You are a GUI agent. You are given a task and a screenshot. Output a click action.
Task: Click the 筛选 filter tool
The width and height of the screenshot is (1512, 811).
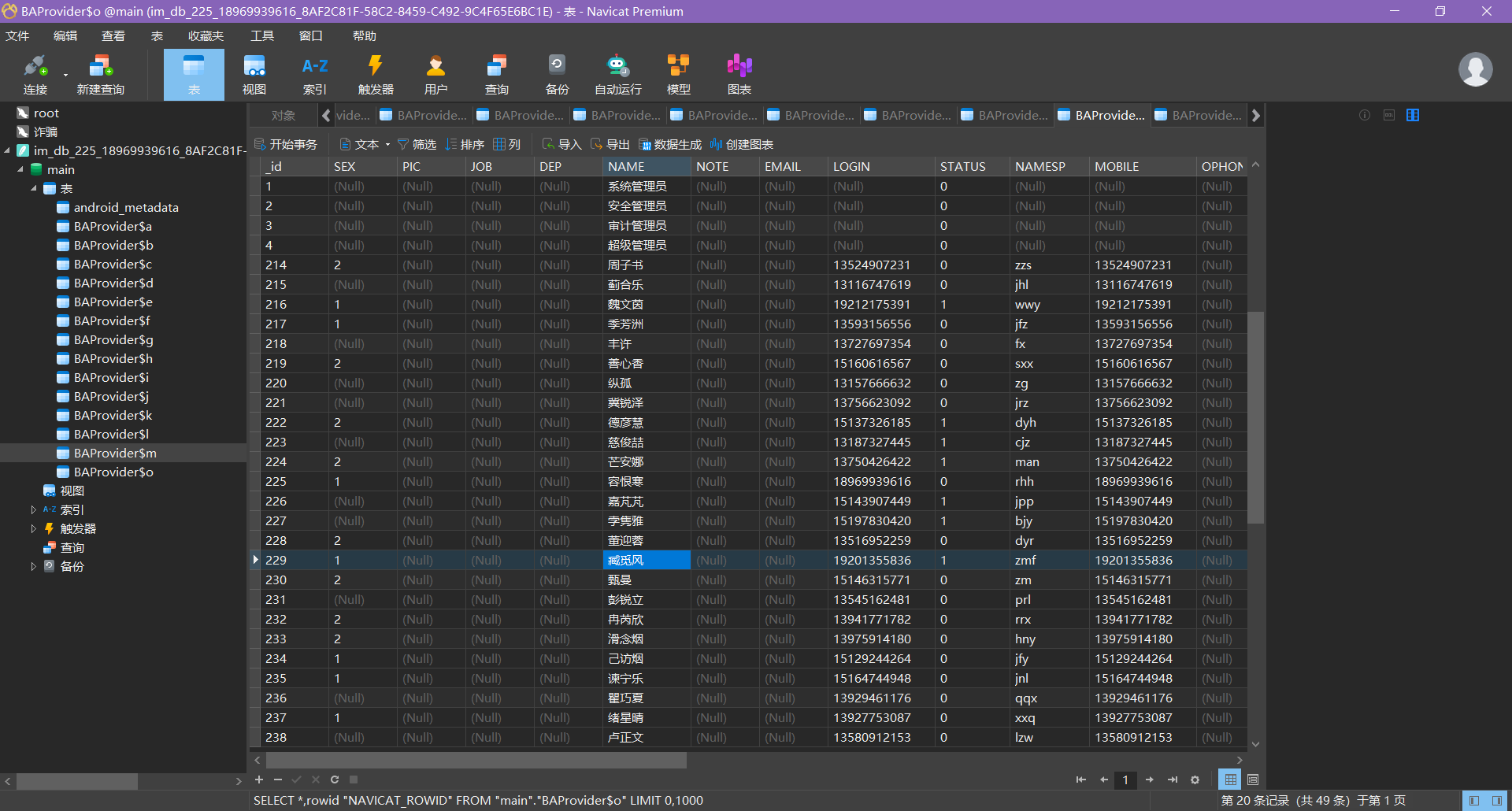click(417, 144)
